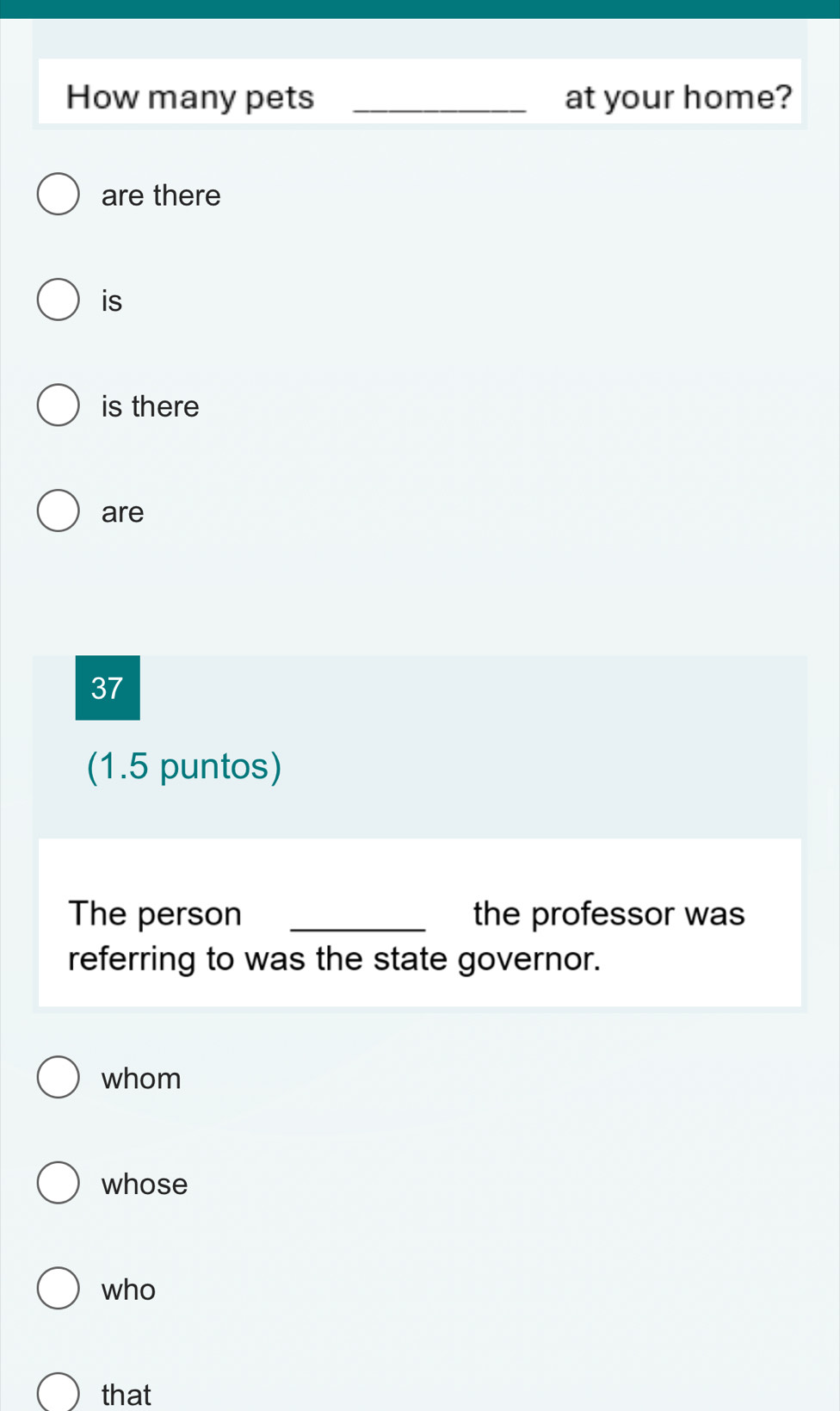Select the "who" radio button
The height and width of the screenshot is (1411, 840).
58,1289
